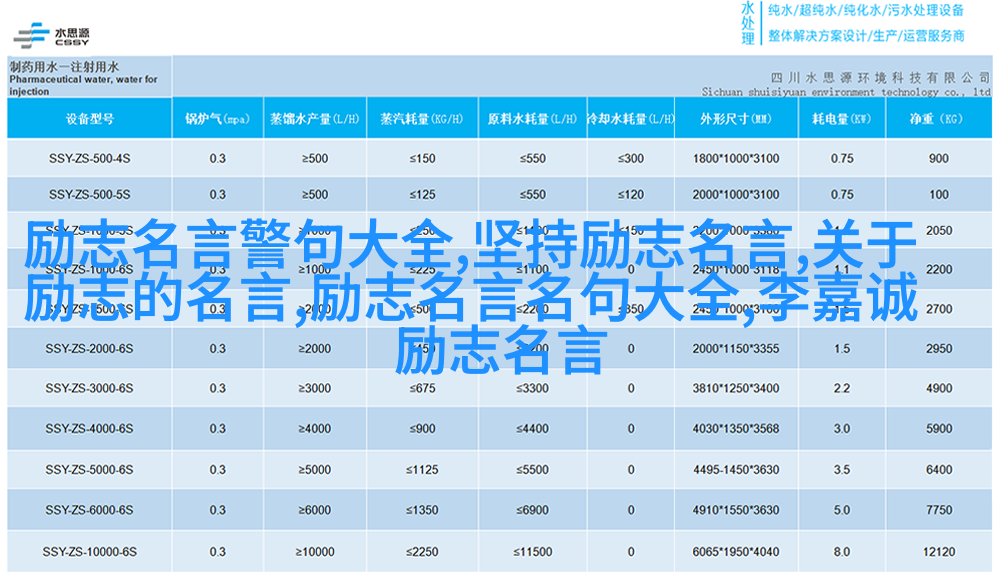Click the 蒸汽耗量(KG/H) header cell

coord(422,119)
